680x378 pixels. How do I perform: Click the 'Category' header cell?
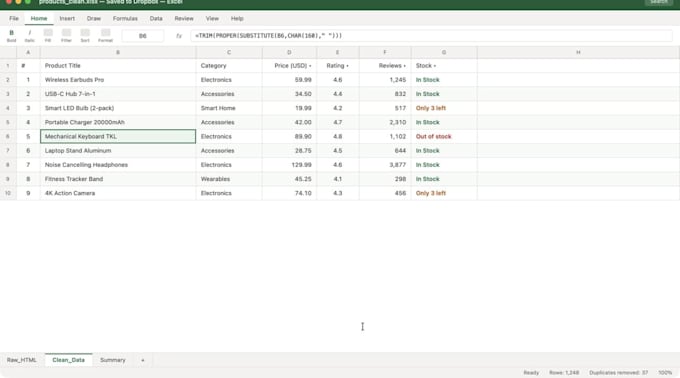click(229, 66)
